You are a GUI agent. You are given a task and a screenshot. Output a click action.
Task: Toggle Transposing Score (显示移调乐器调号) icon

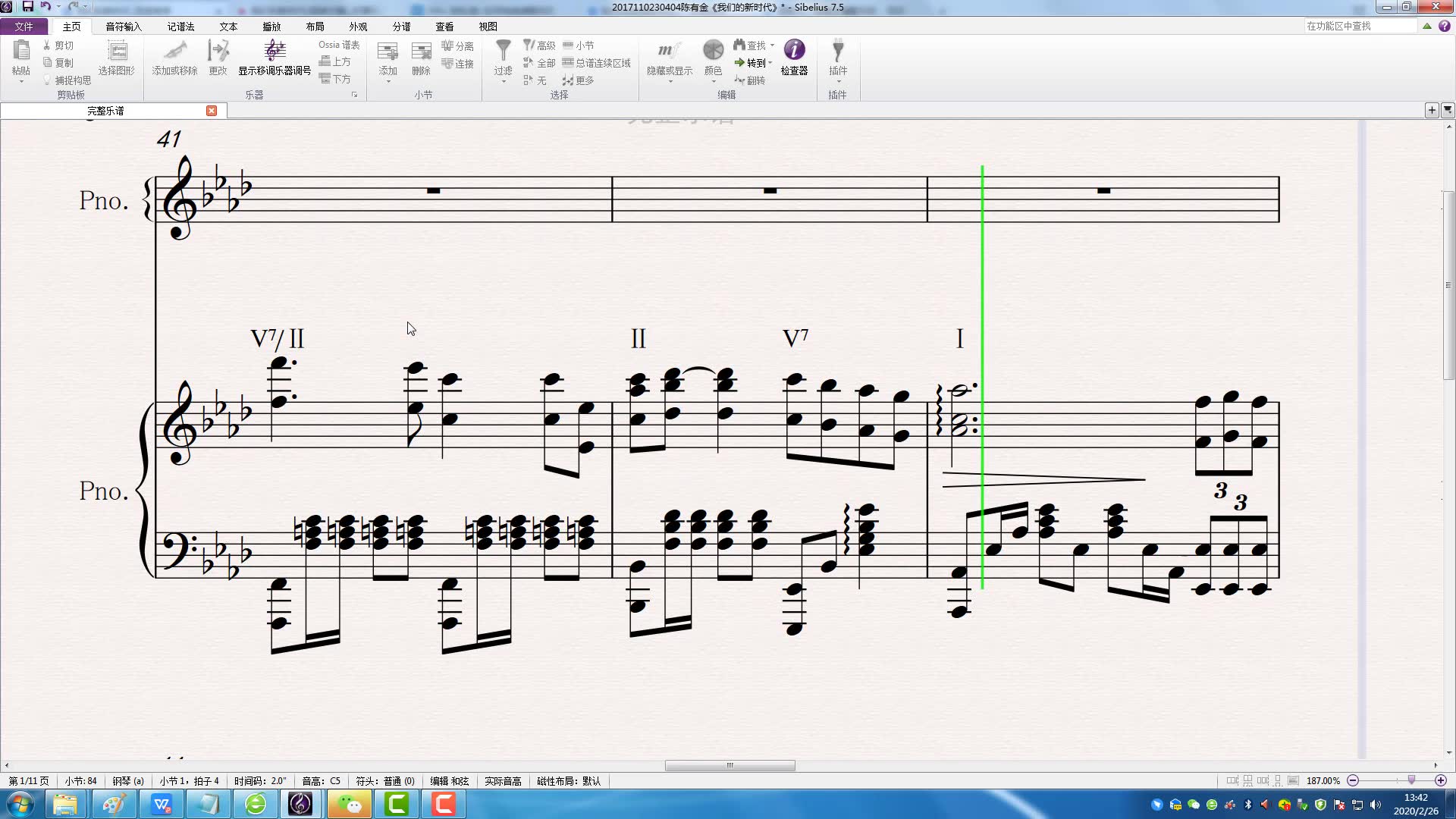click(275, 52)
